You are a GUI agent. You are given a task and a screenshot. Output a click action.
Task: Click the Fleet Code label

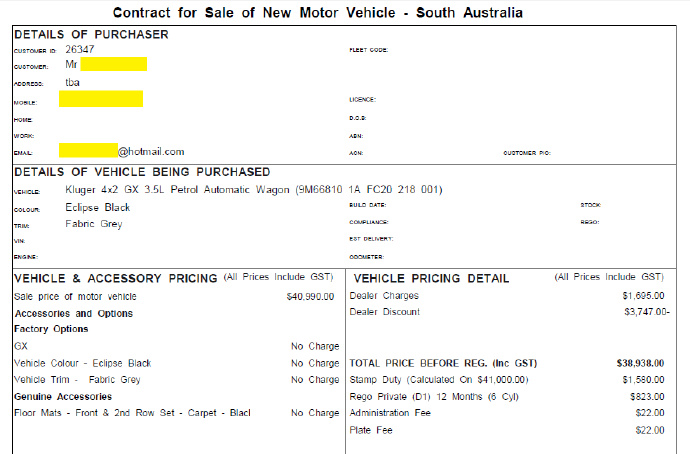(x=368, y=49)
